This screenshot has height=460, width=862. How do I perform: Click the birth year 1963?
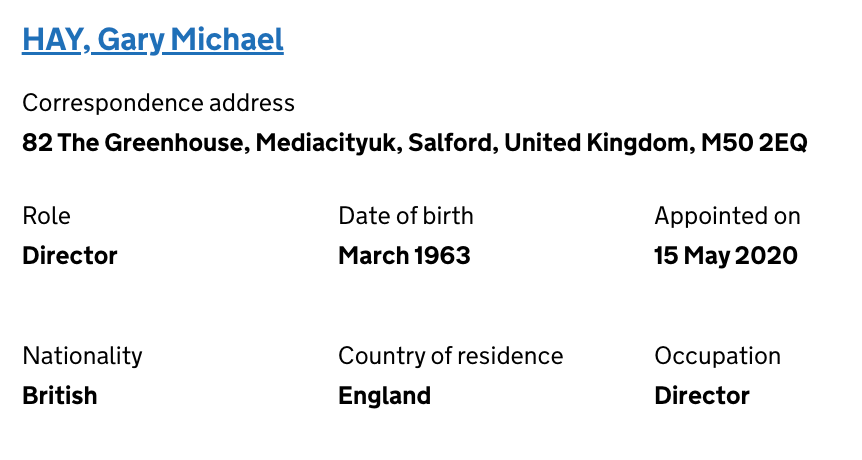coord(442,256)
